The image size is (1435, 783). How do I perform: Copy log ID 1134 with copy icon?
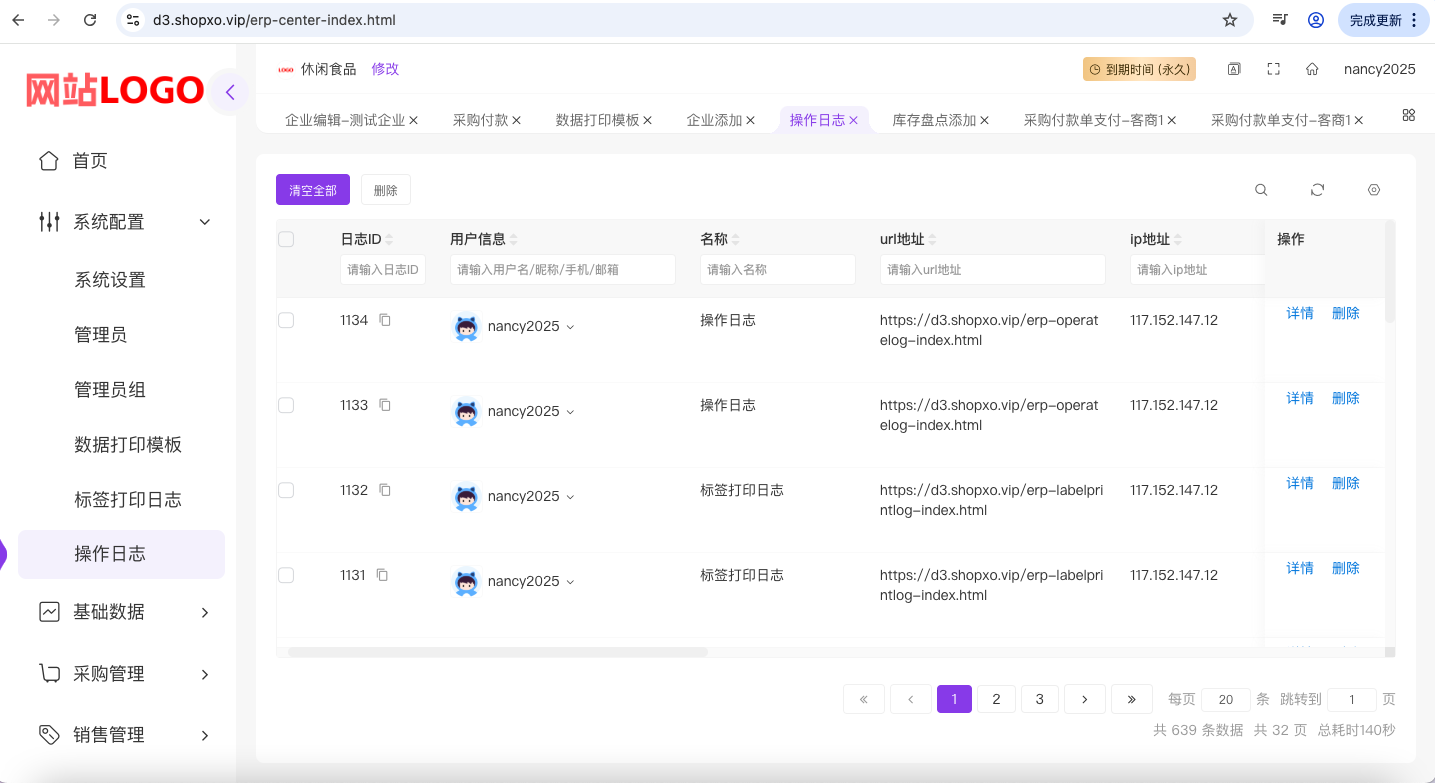tap(385, 320)
